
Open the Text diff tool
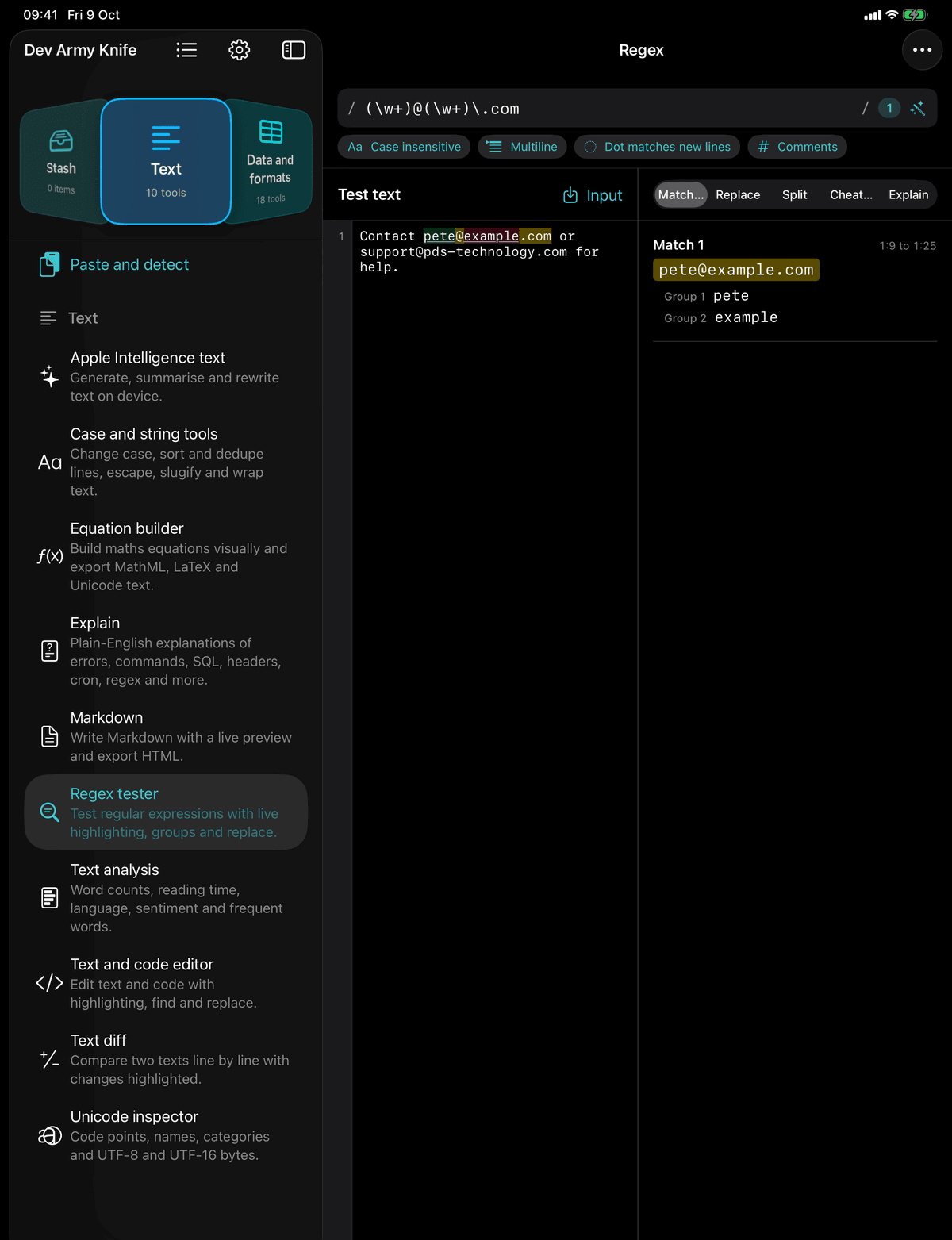pos(166,1058)
